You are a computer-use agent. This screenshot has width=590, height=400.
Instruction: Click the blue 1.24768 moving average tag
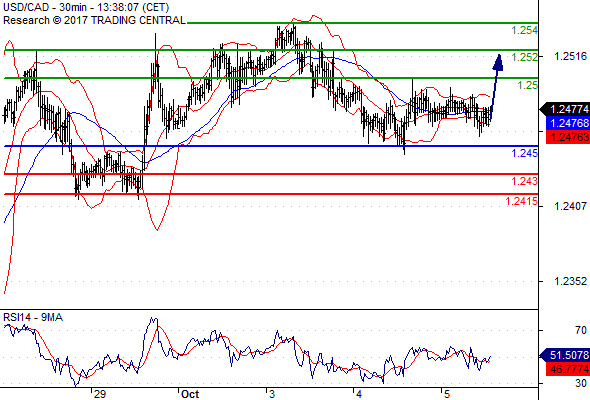568,123
